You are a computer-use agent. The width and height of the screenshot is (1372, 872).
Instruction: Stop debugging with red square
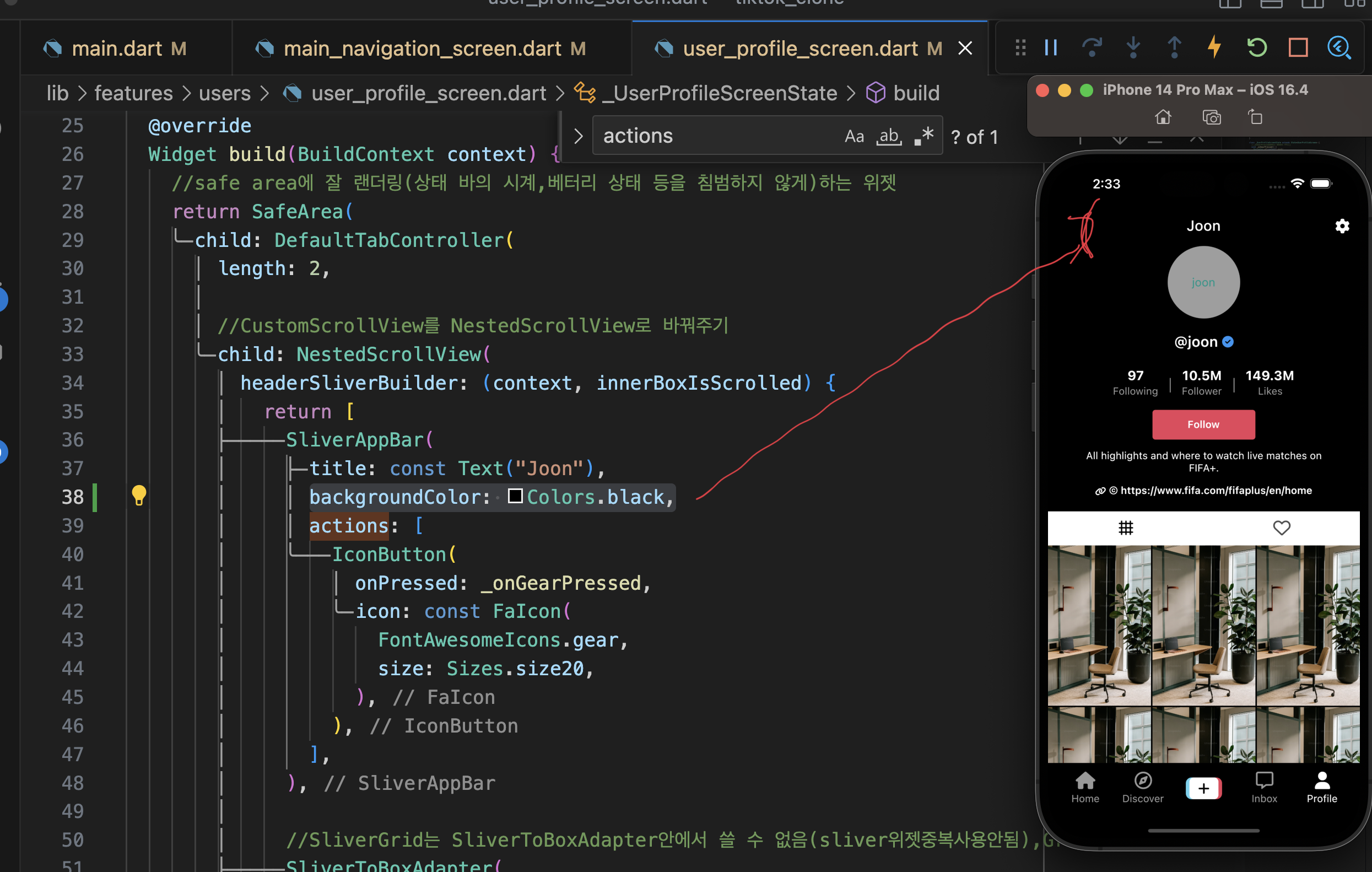tap(1299, 47)
